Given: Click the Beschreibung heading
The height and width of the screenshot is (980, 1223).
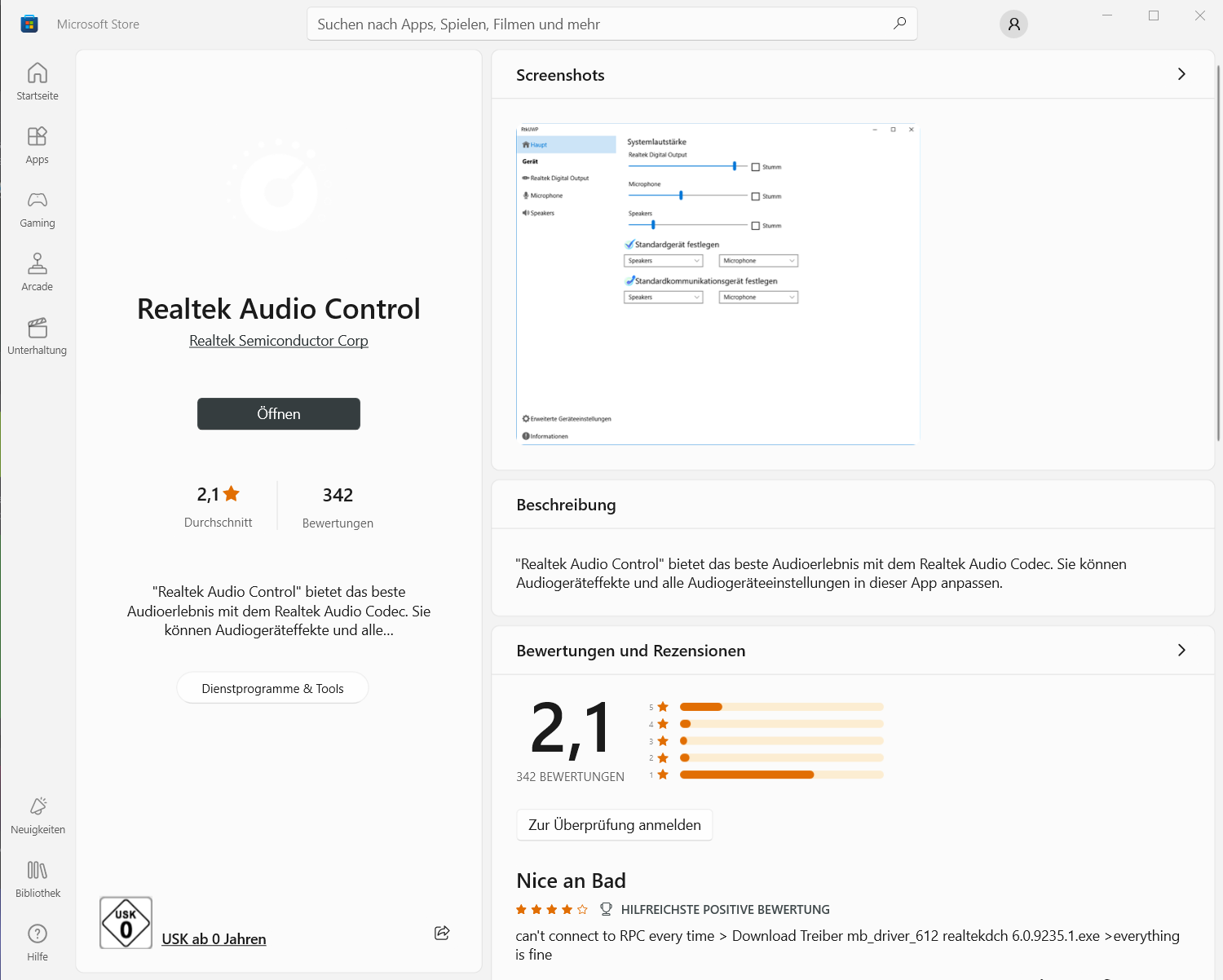Looking at the screenshot, I should pos(566,505).
